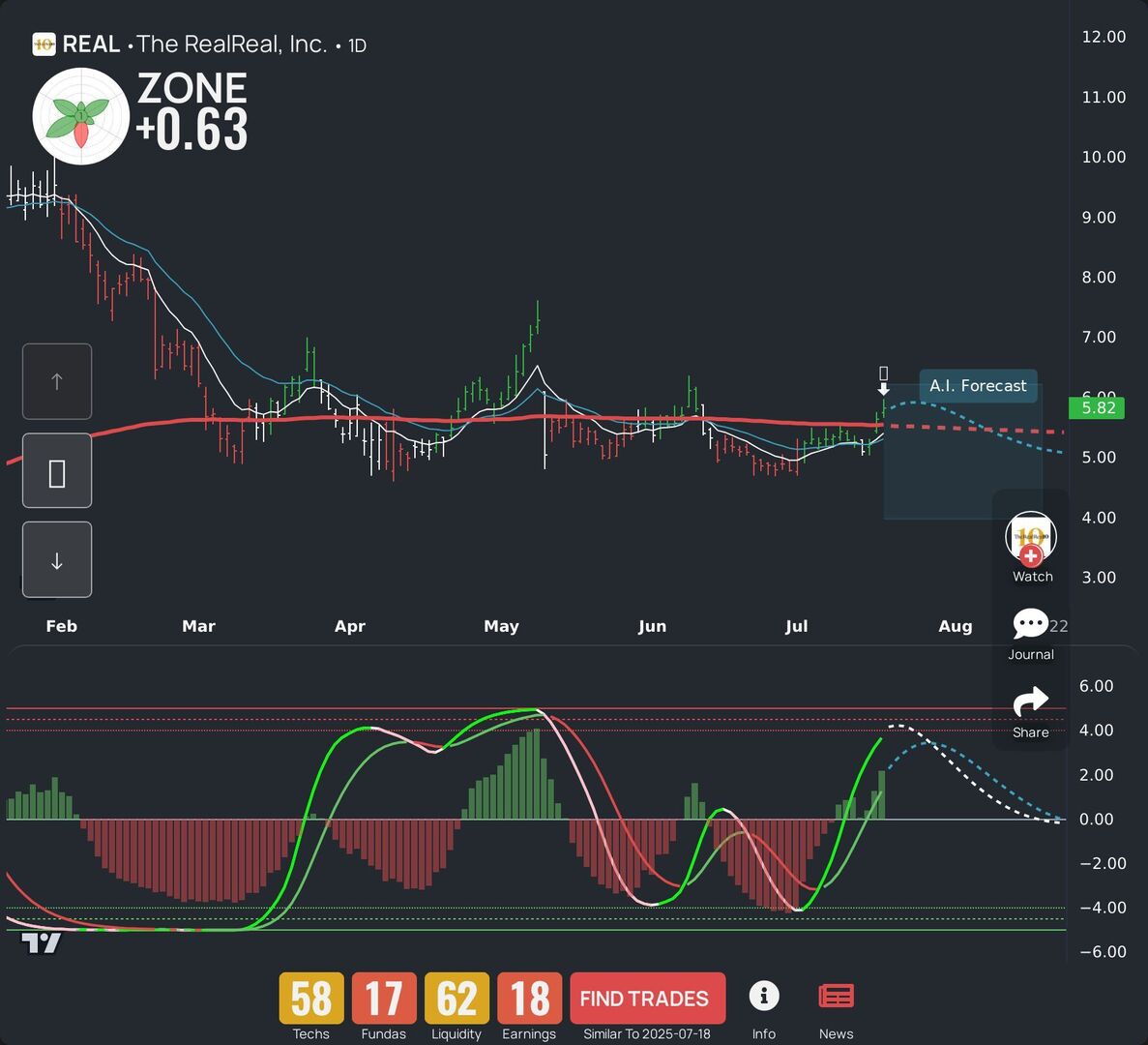
Task: Click the ZONE +0.63 value
Action: (191, 128)
